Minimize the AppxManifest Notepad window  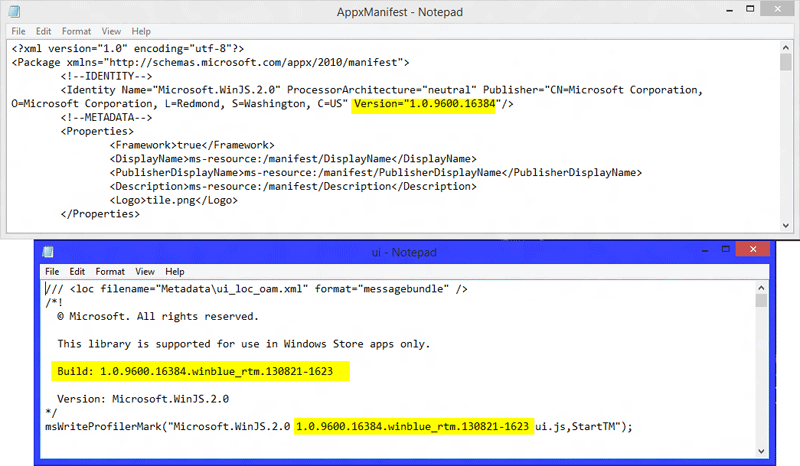click(x=730, y=10)
